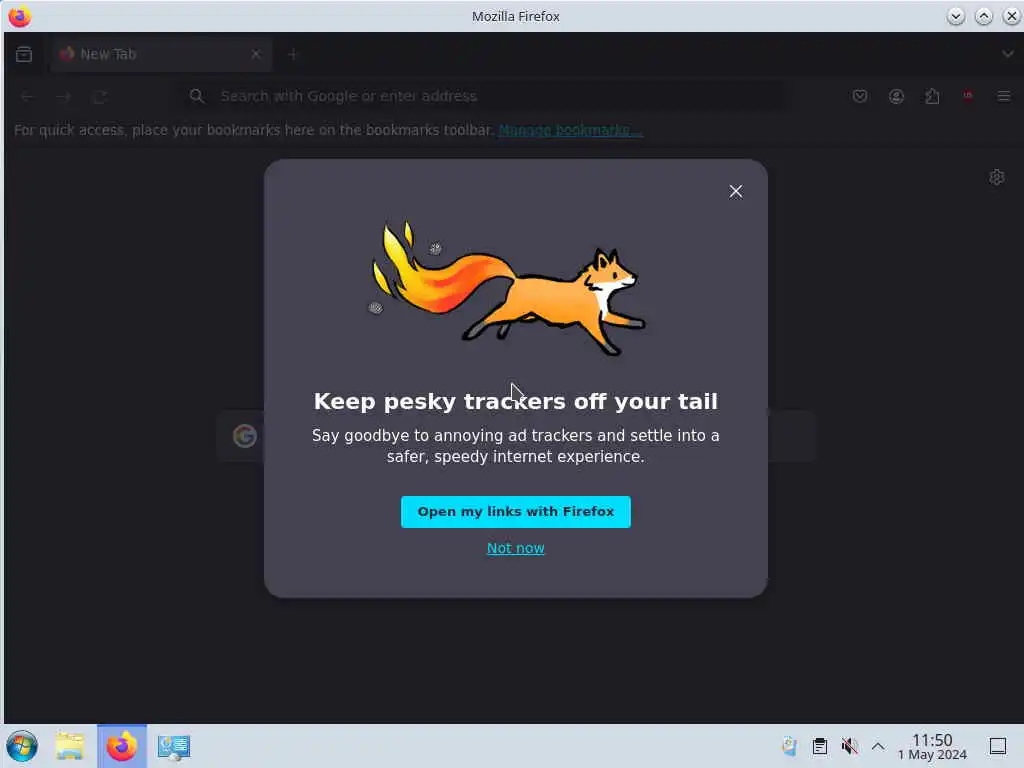The width and height of the screenshot is (1024, 768).
Task: Open system settings taskbar icon
Action: pyautogui.click(x=174, y=746)
